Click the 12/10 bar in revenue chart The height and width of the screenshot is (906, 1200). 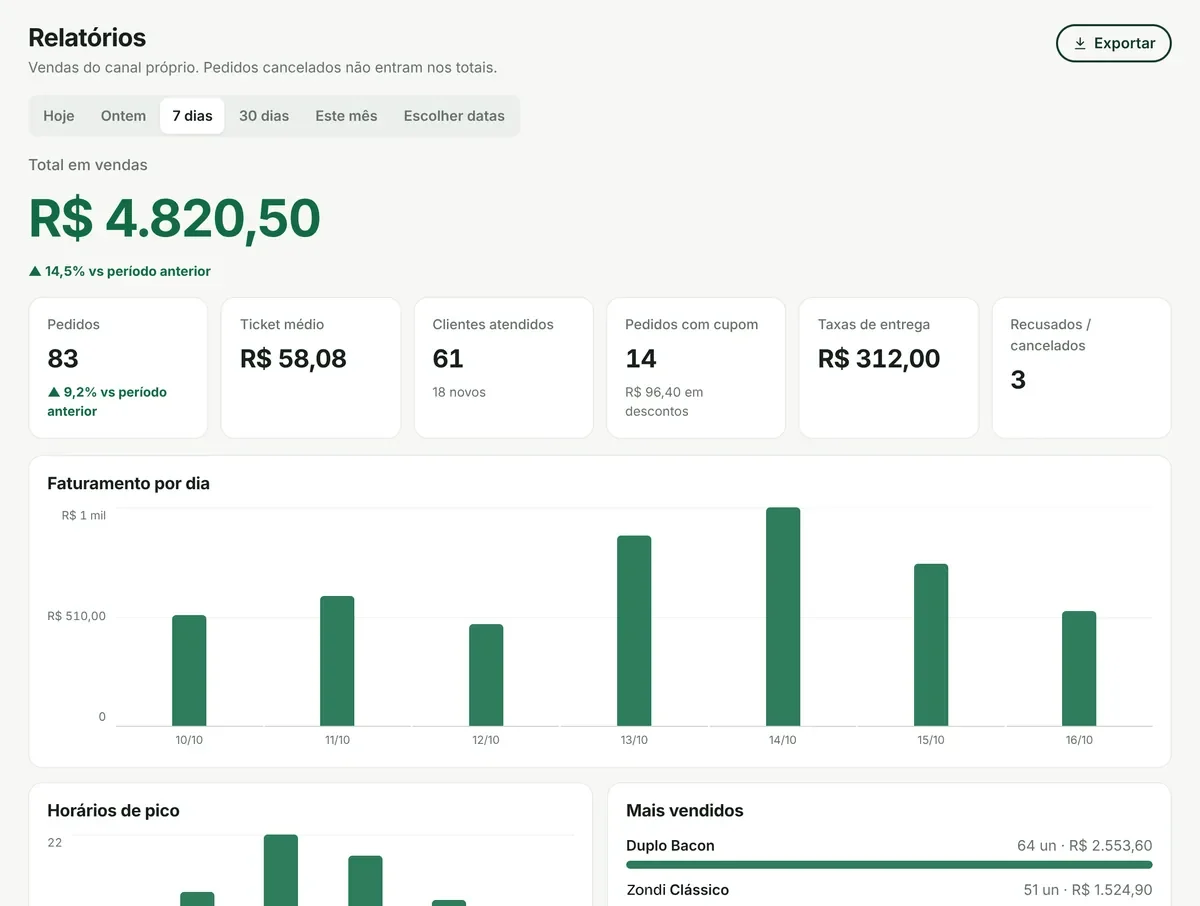pos(486,675)
